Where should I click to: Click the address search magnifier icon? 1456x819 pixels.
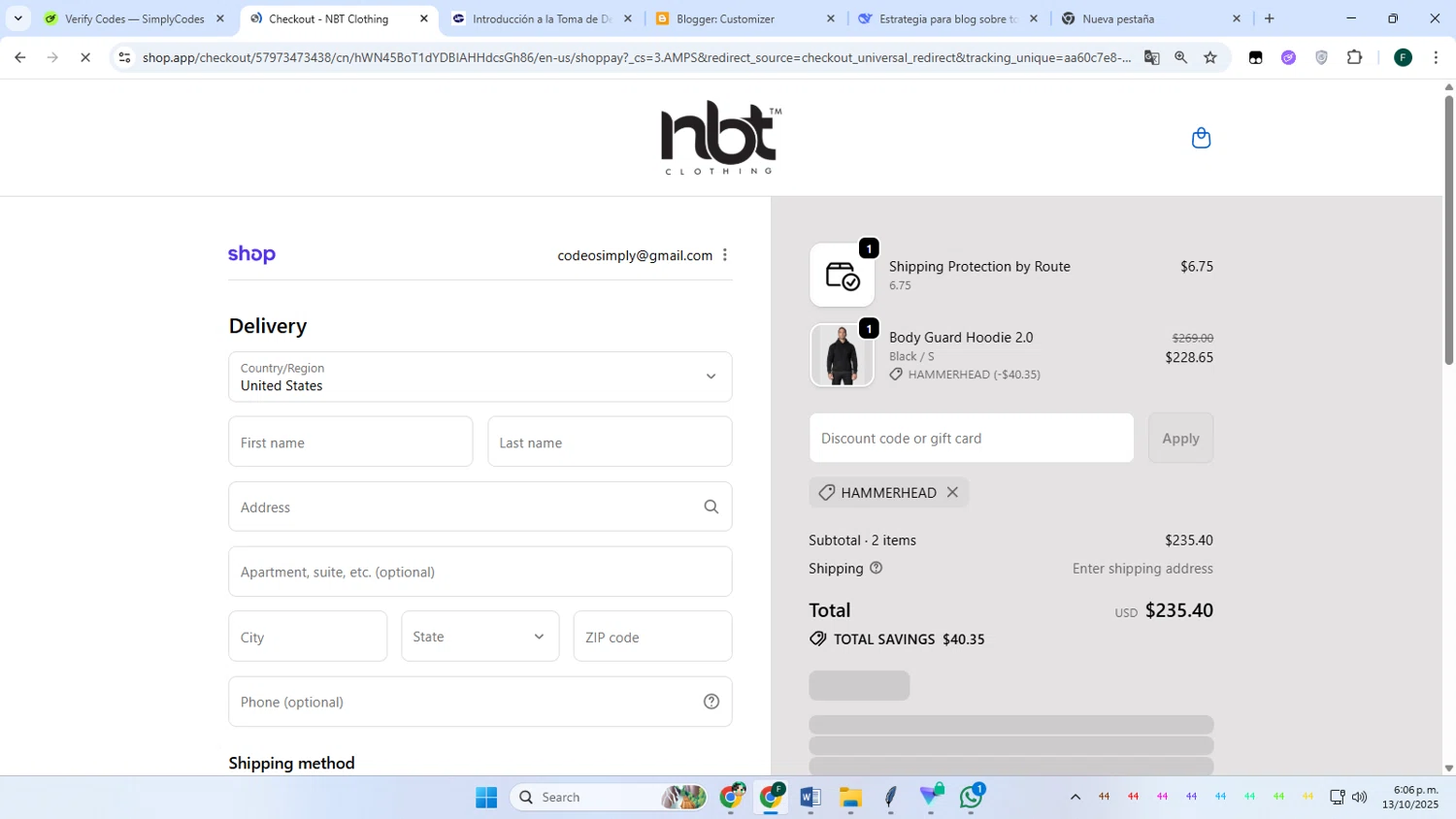point(711,507)
